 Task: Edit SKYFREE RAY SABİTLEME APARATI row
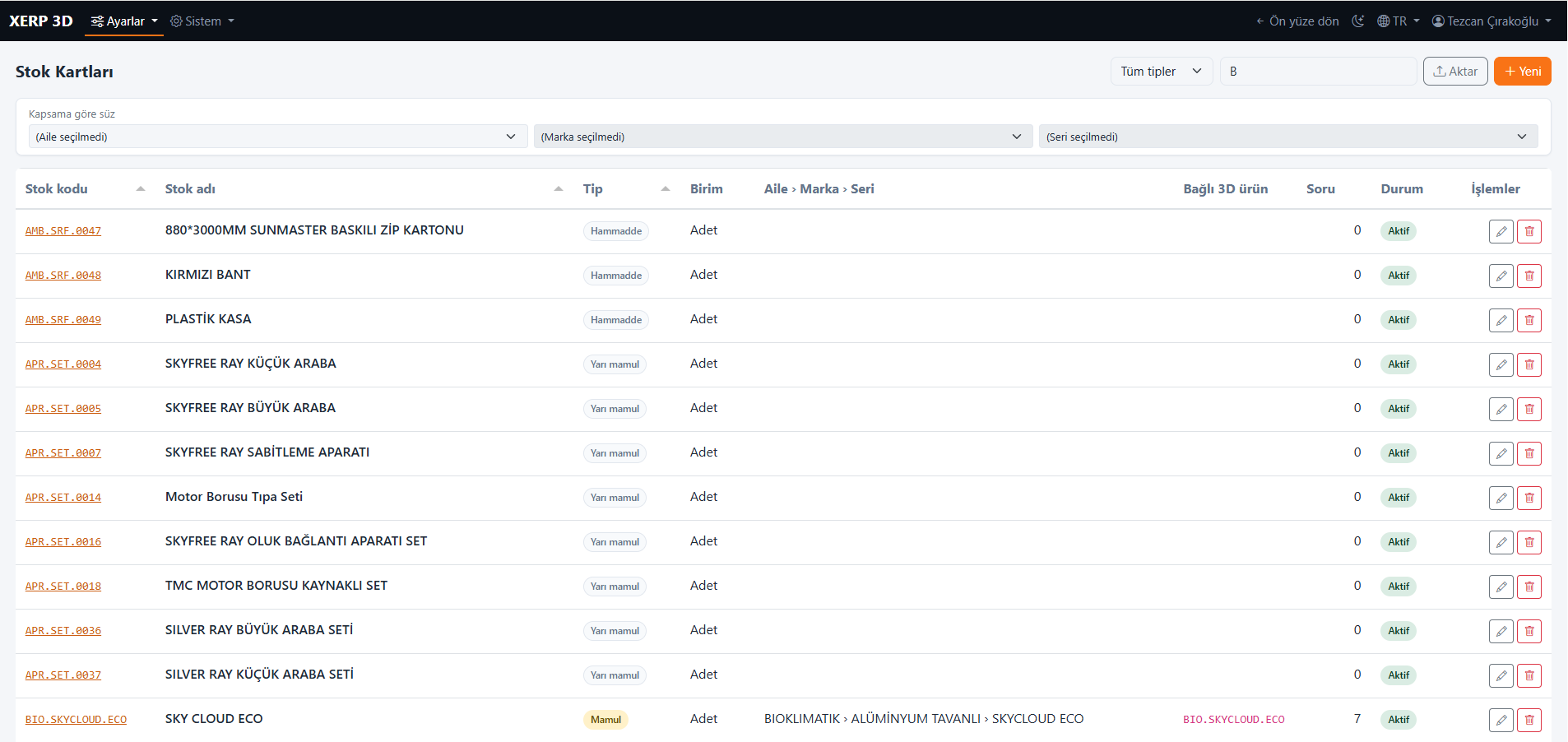(x=1501, y=453)
